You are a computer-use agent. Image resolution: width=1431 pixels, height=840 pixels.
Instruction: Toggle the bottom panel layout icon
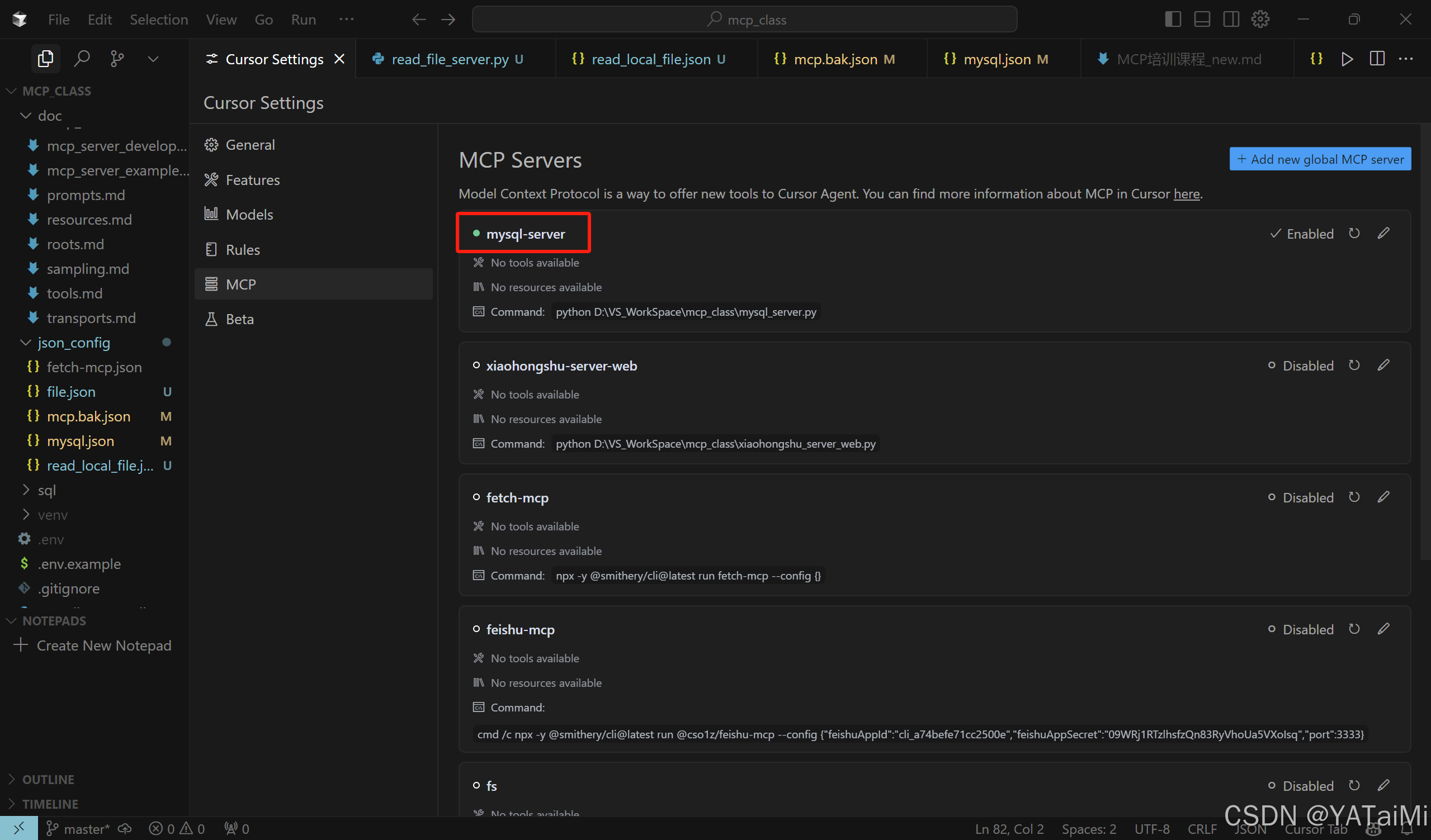1202,20
